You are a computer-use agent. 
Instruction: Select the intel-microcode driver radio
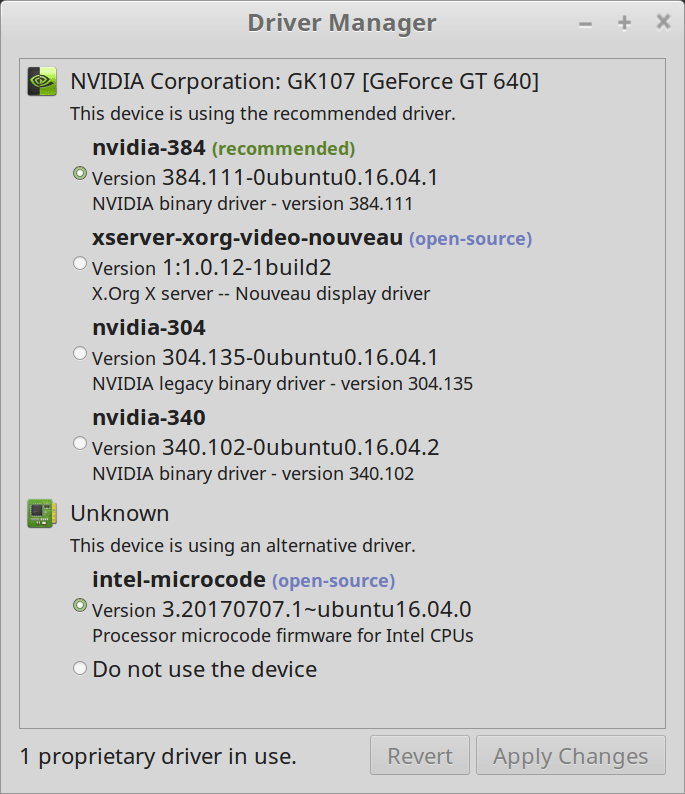point(80,605)
